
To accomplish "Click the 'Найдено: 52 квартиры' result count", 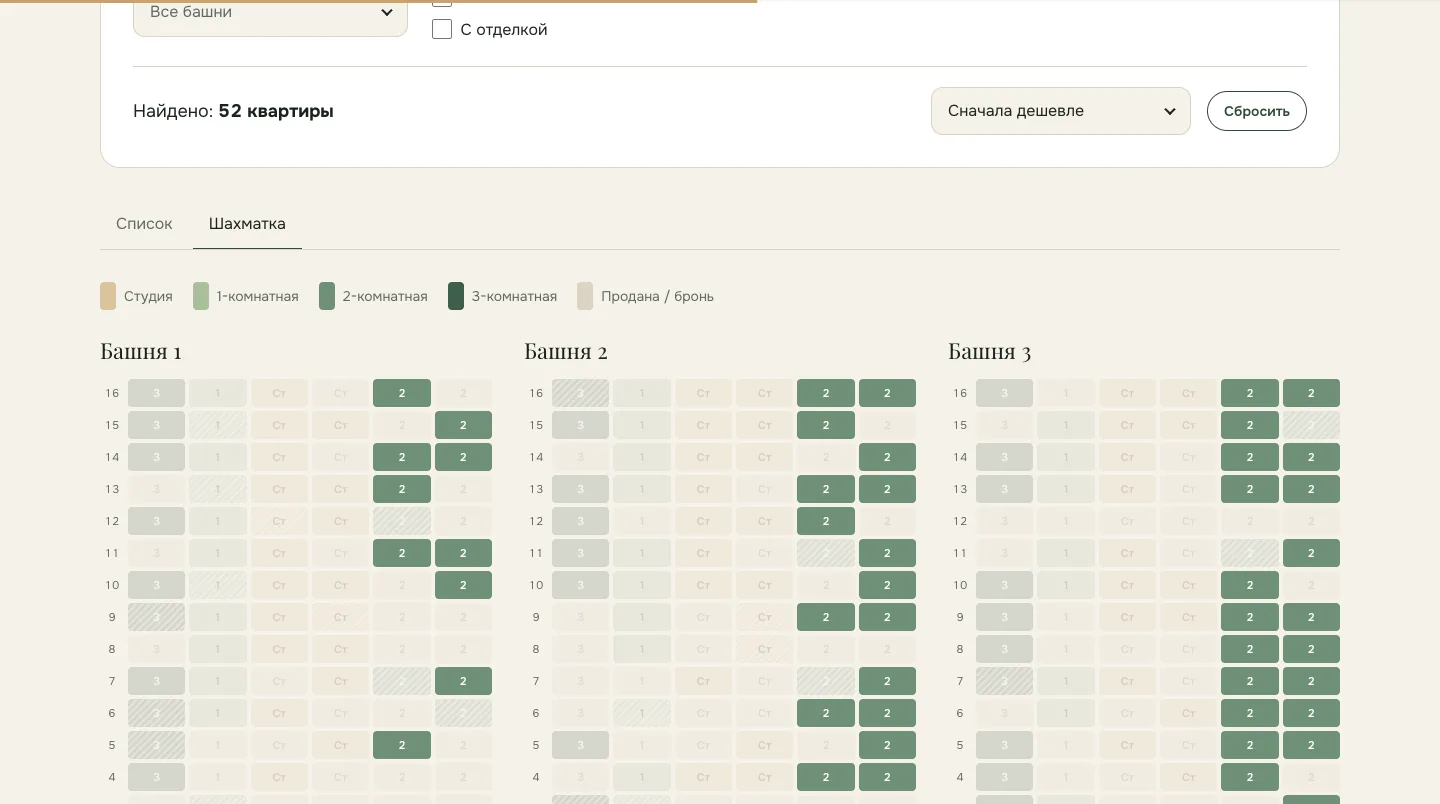I will click(233, 111).
